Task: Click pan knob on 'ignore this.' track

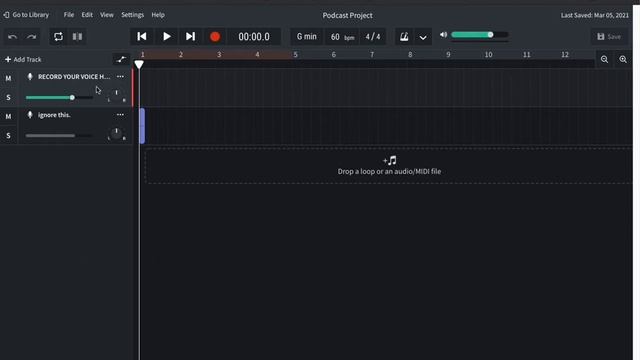Action: pyautogui.click(x=116, y=134)
